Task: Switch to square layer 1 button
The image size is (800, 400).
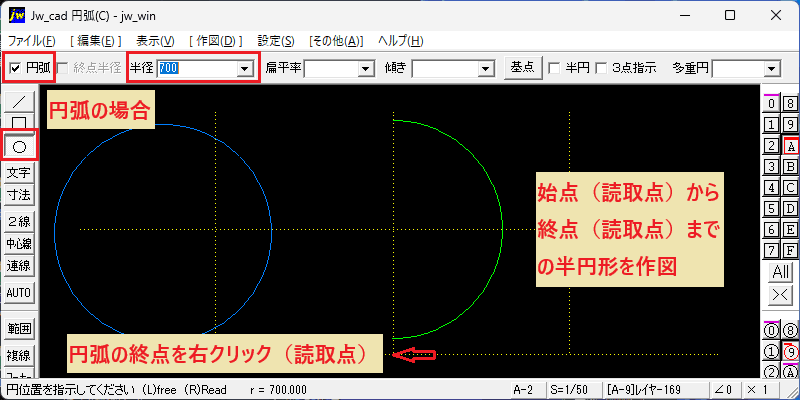Action: [771, 124]
